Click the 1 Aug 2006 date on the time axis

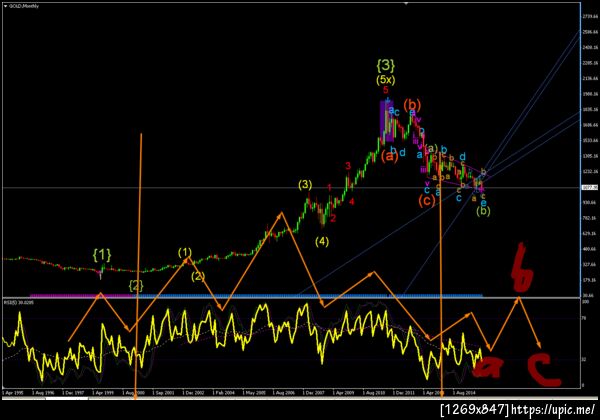[x=284, y=392]
